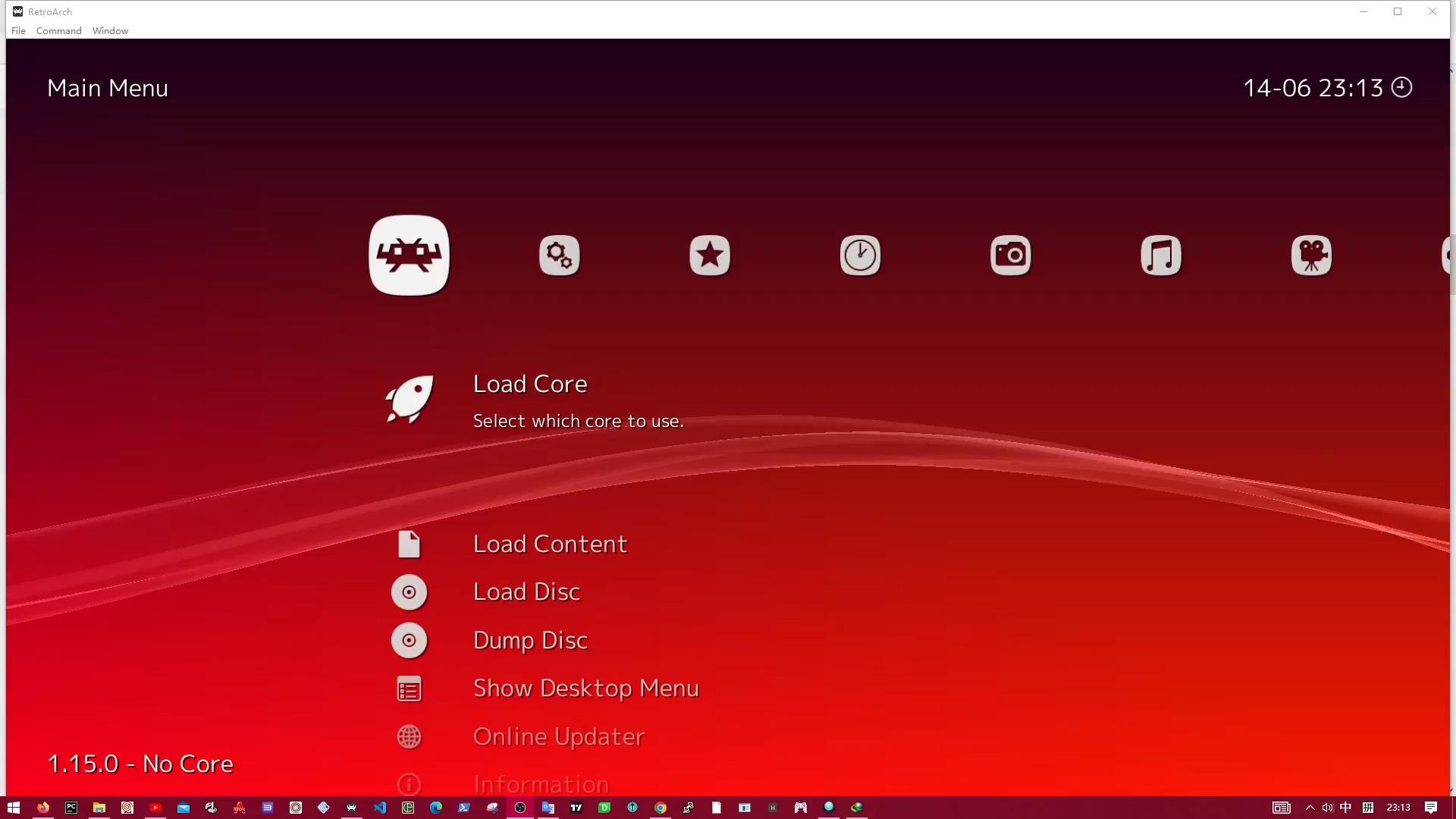Click Show Desktop Menu entry
This screenshot has height=819, width=1456.
[x=585, y=689]
